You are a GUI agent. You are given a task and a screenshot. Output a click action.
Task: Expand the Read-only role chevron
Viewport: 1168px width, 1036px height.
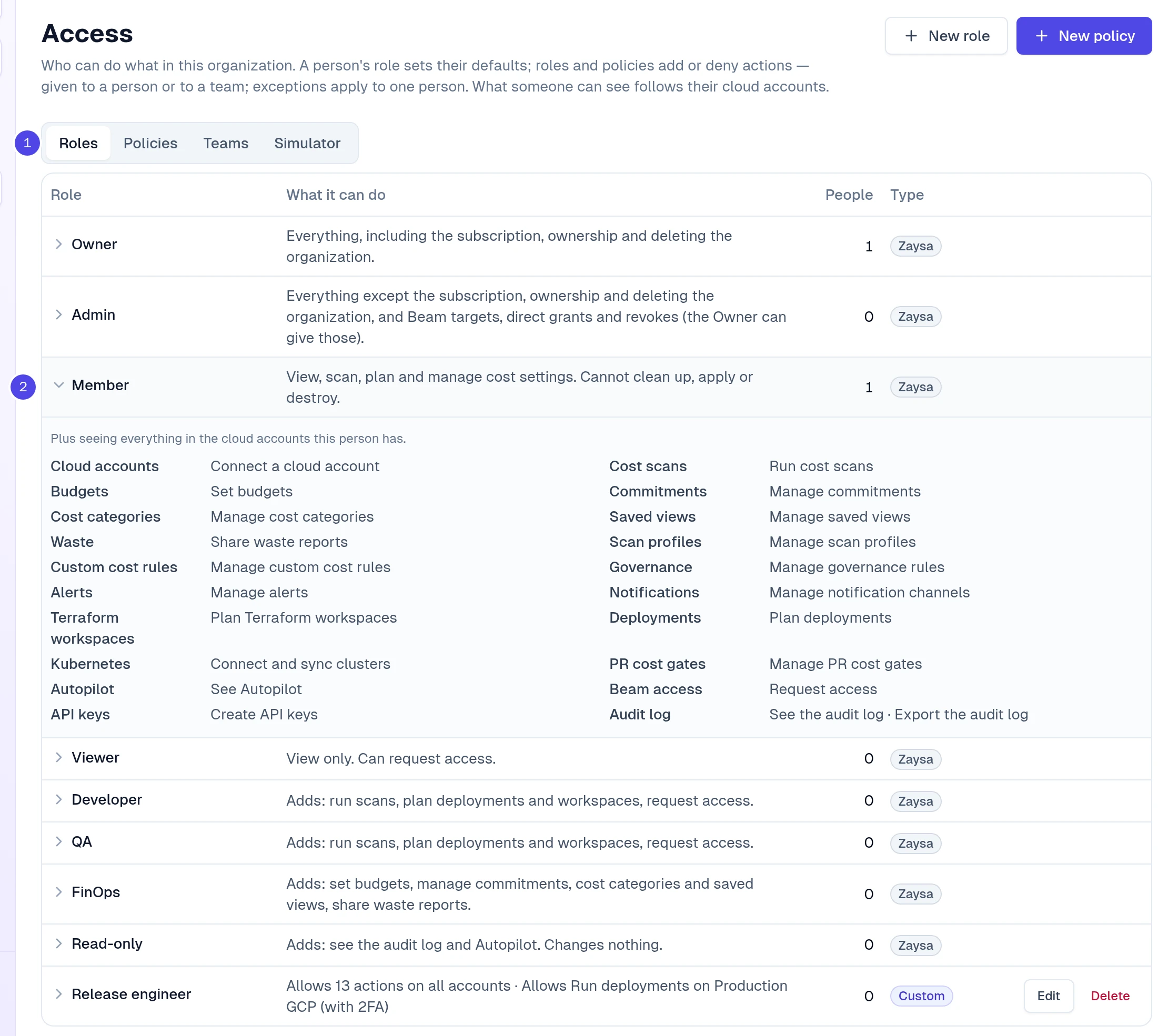point(58,943)
